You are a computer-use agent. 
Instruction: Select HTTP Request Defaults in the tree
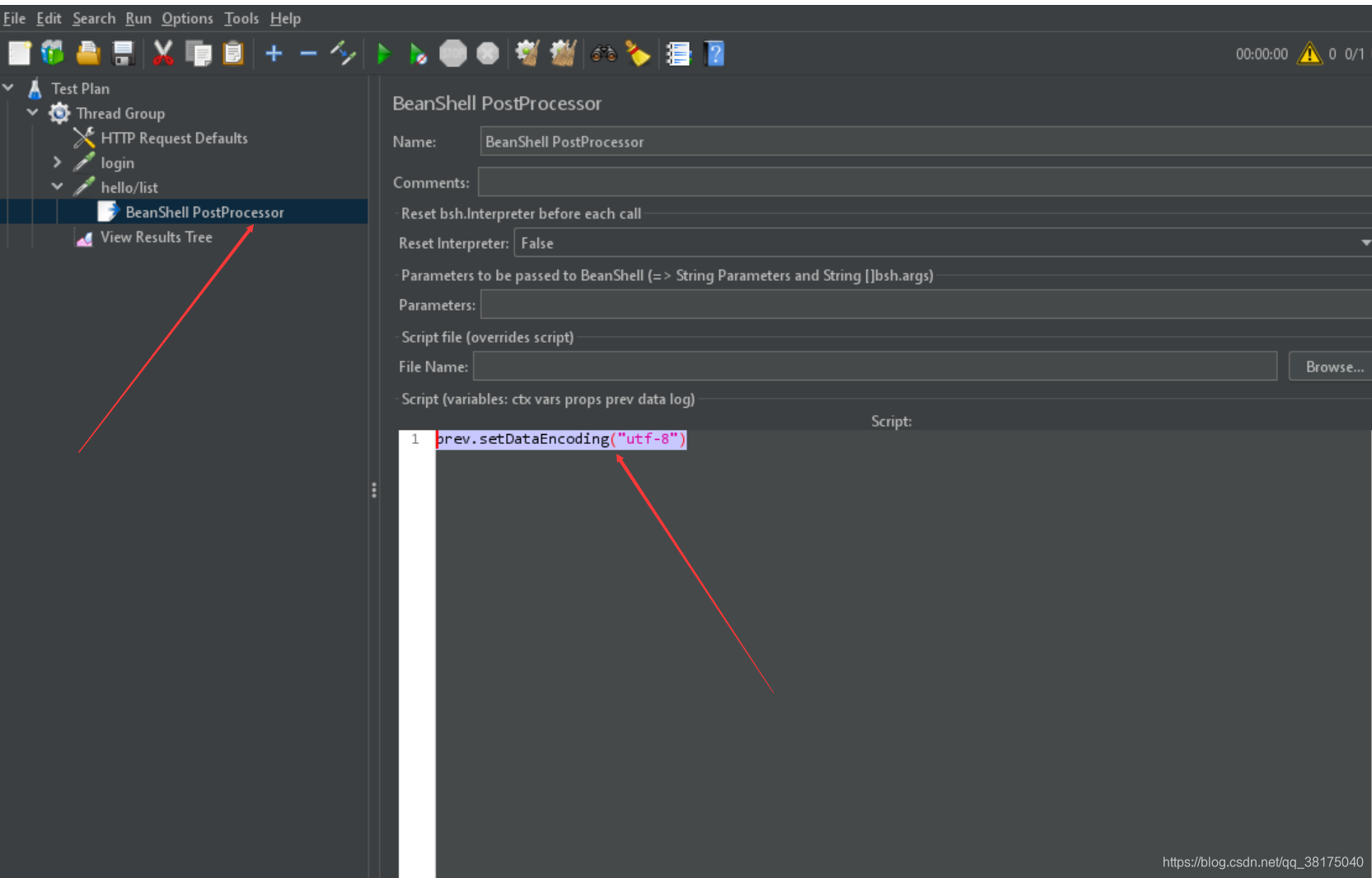[174, 138]
